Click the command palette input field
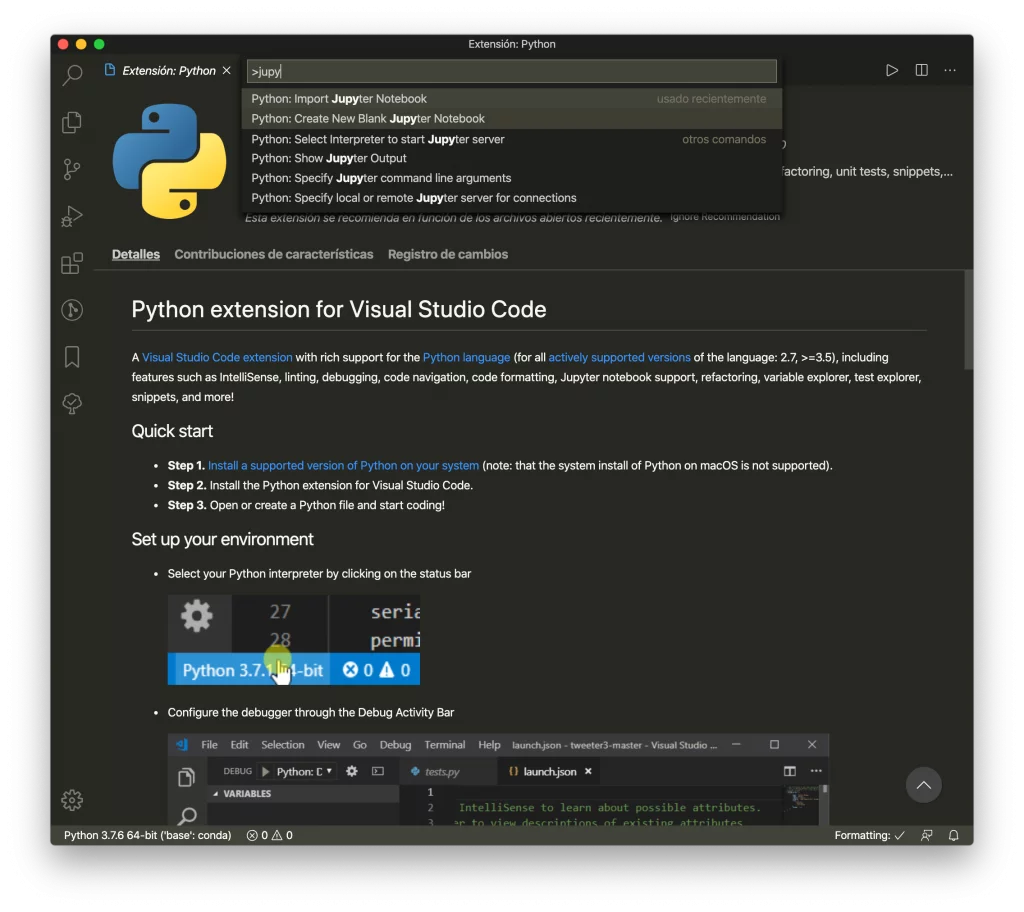 coord(511,72)
